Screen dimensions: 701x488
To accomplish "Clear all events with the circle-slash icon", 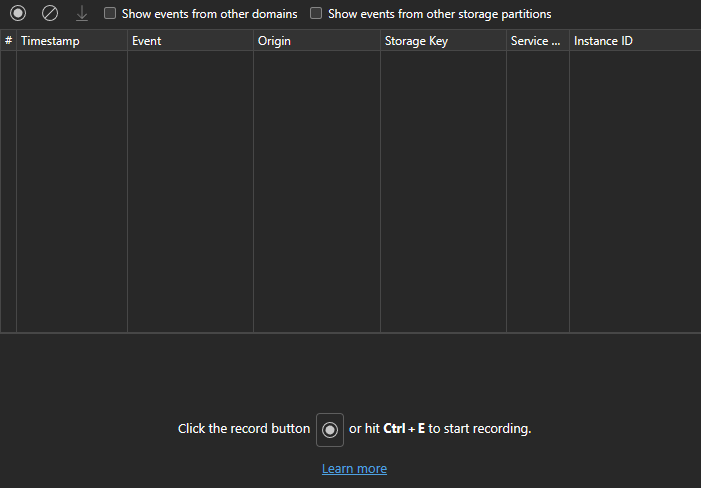I will point(50,13).
